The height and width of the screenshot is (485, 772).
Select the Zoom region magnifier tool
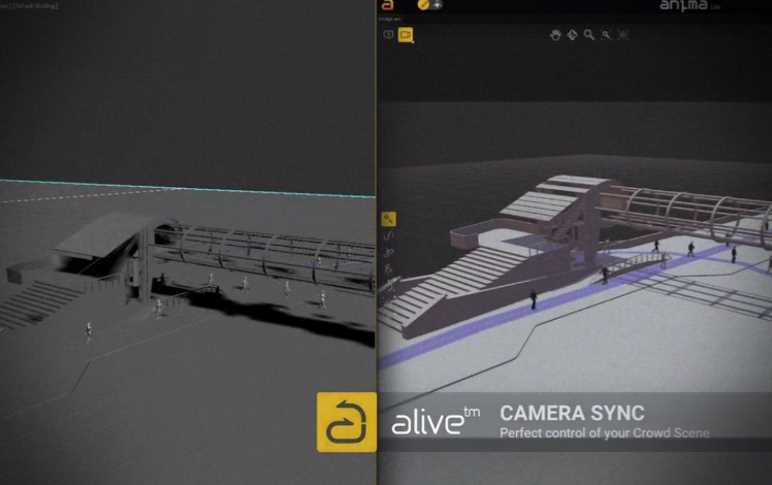click(606, 34)
